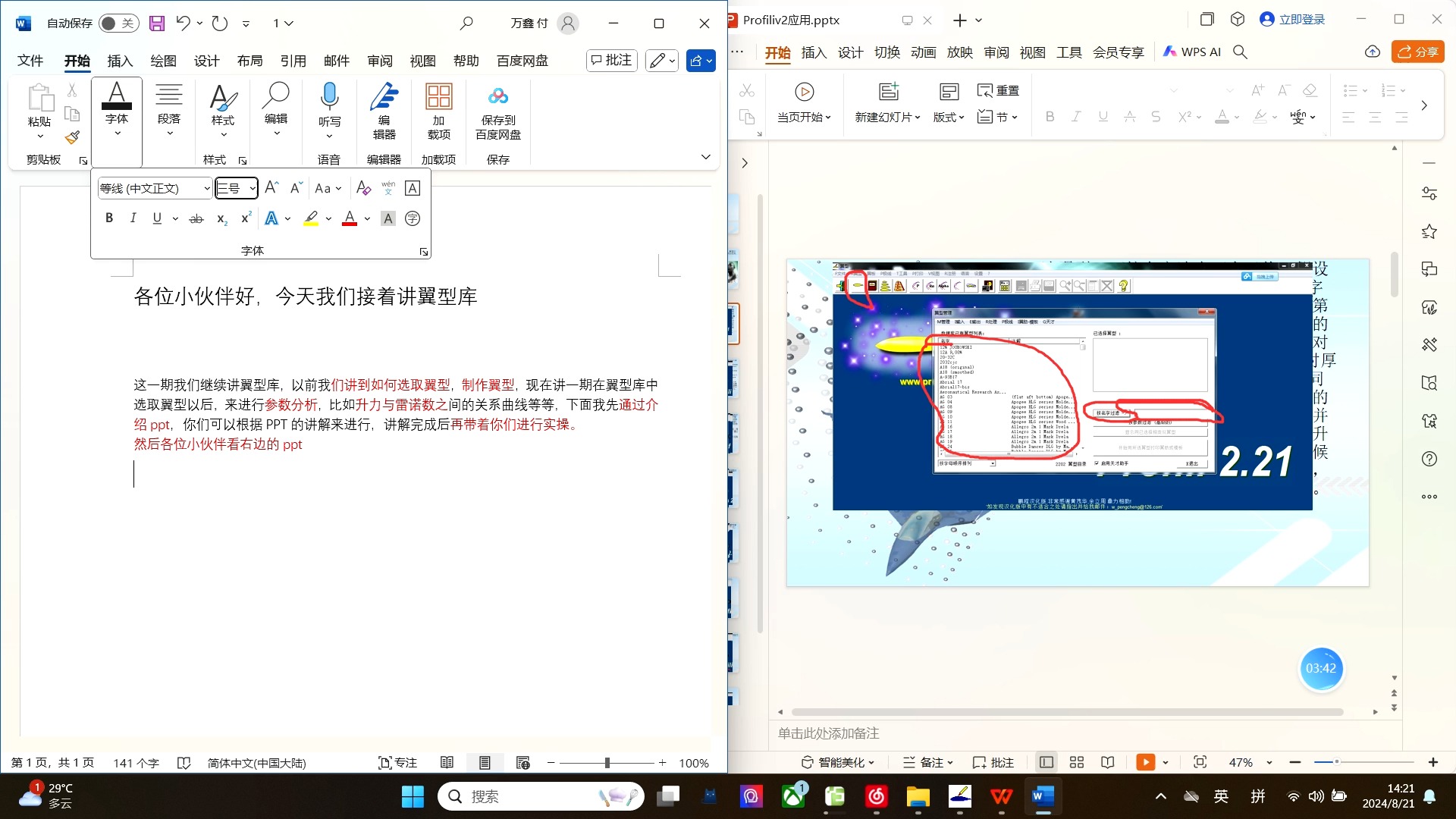Click the Comments button in Word
This screenshot has width=1456, height=819.
[611, 61]
